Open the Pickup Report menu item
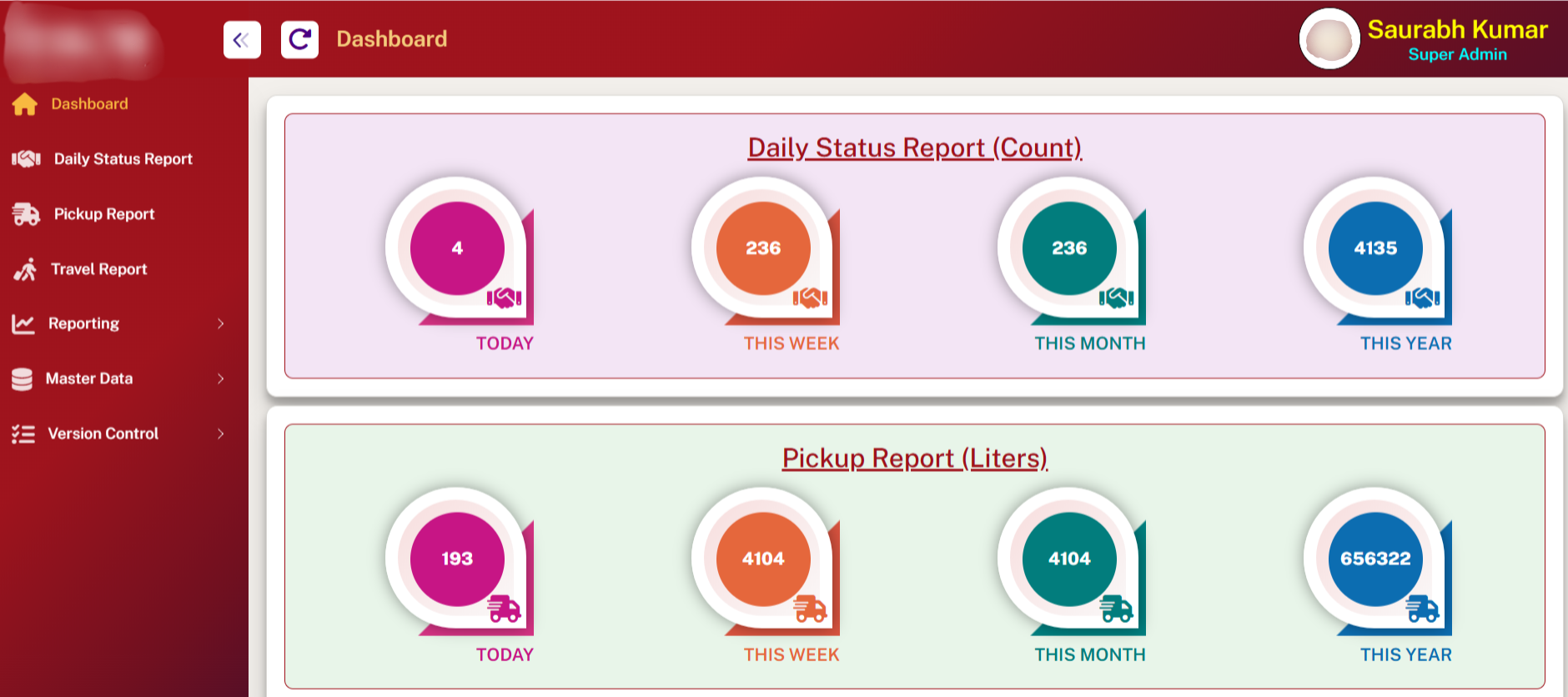This screenshot has width=1568, height=697. pos(103,213)
